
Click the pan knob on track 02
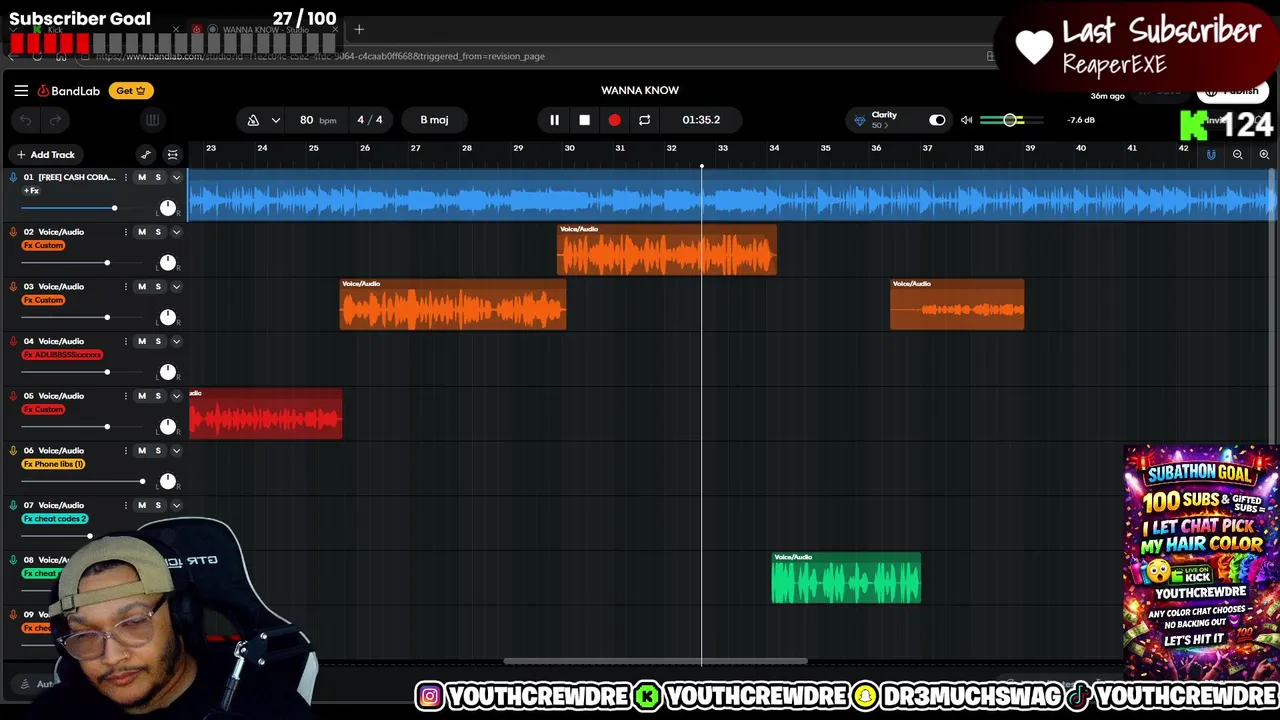click(168, 263)
